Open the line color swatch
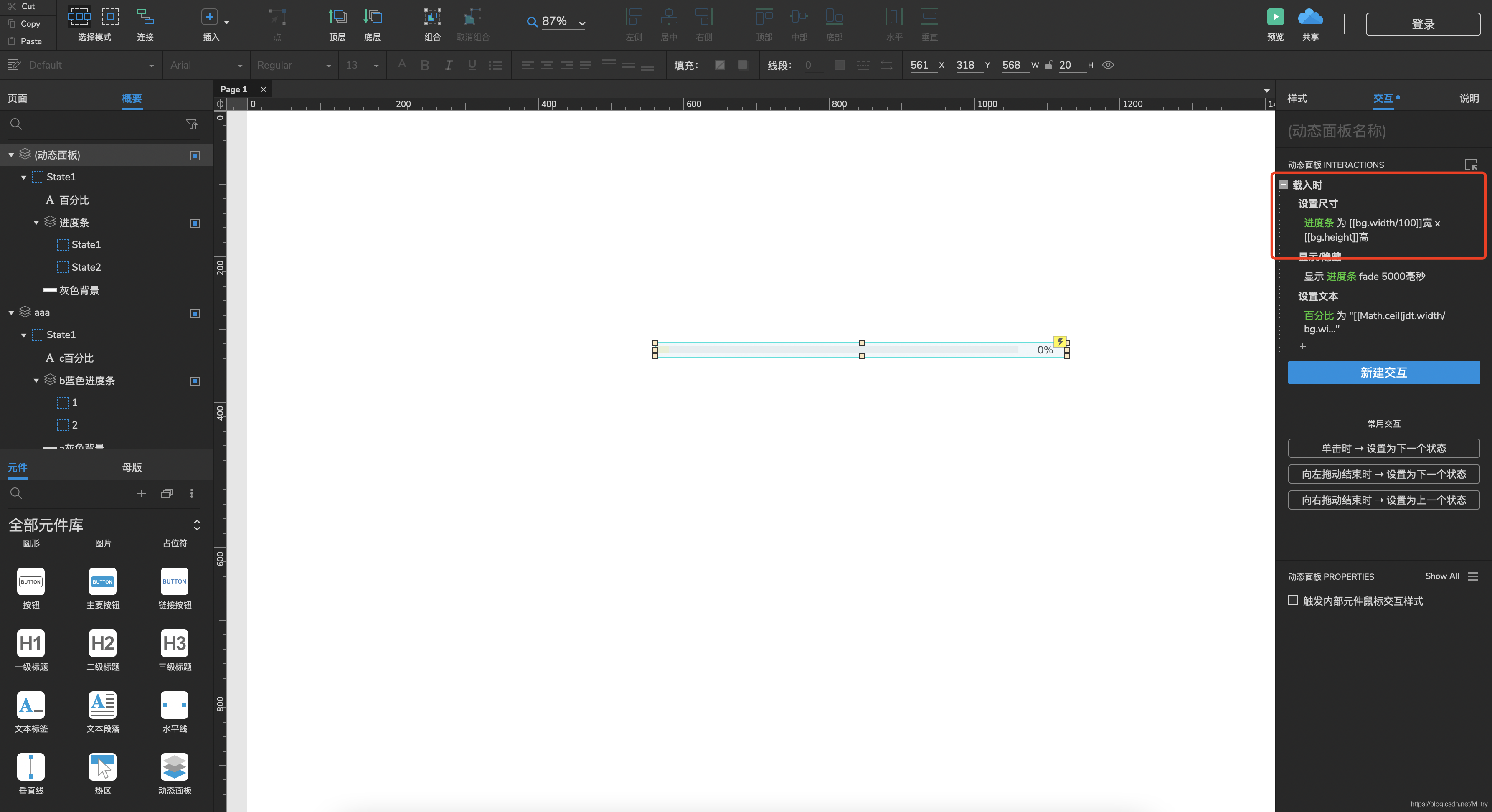Screen dimensions: 1492x812 tap(839, 65)
